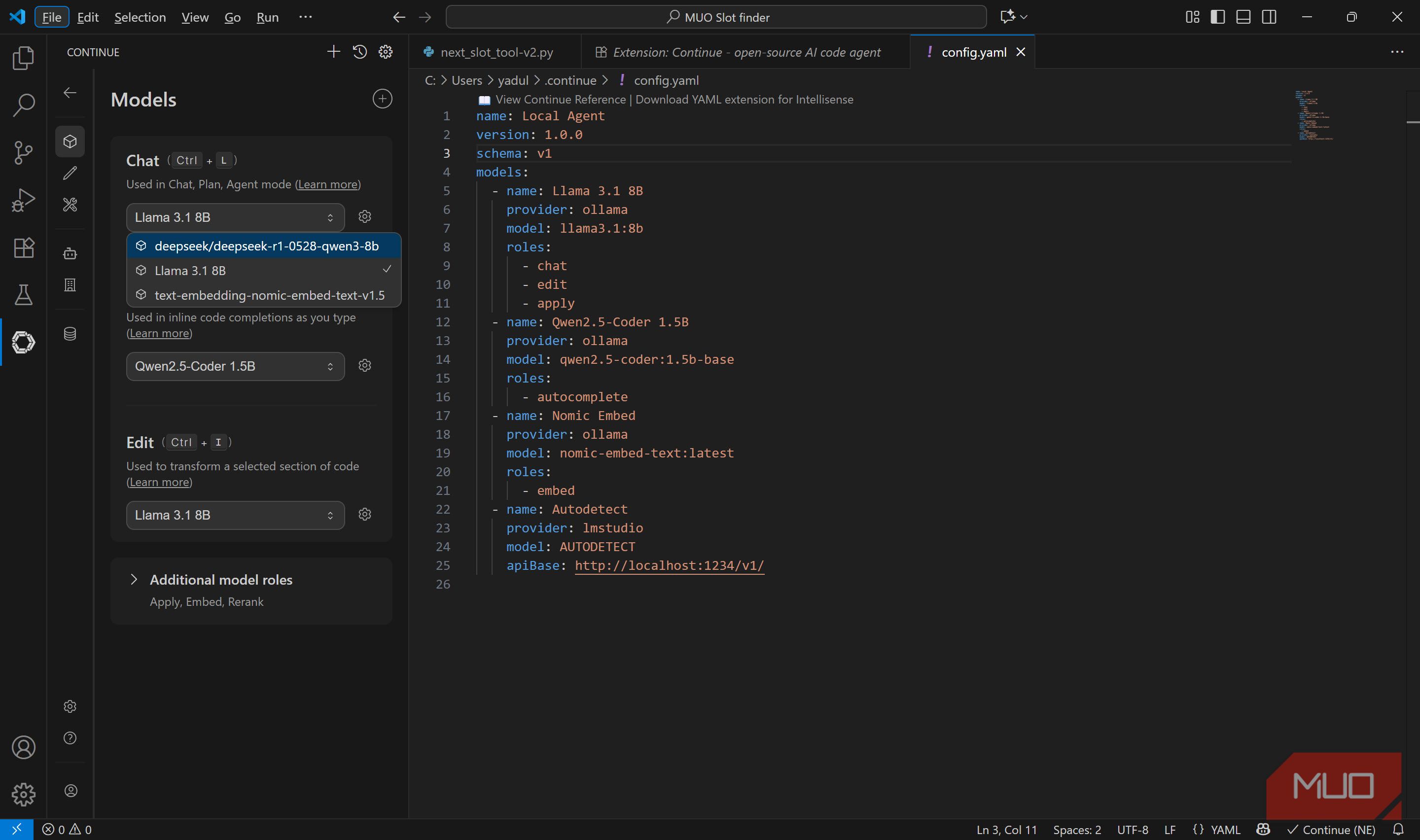Open the help question mark icon
The width and height of the screenshot is (1420, 840).
70,738
